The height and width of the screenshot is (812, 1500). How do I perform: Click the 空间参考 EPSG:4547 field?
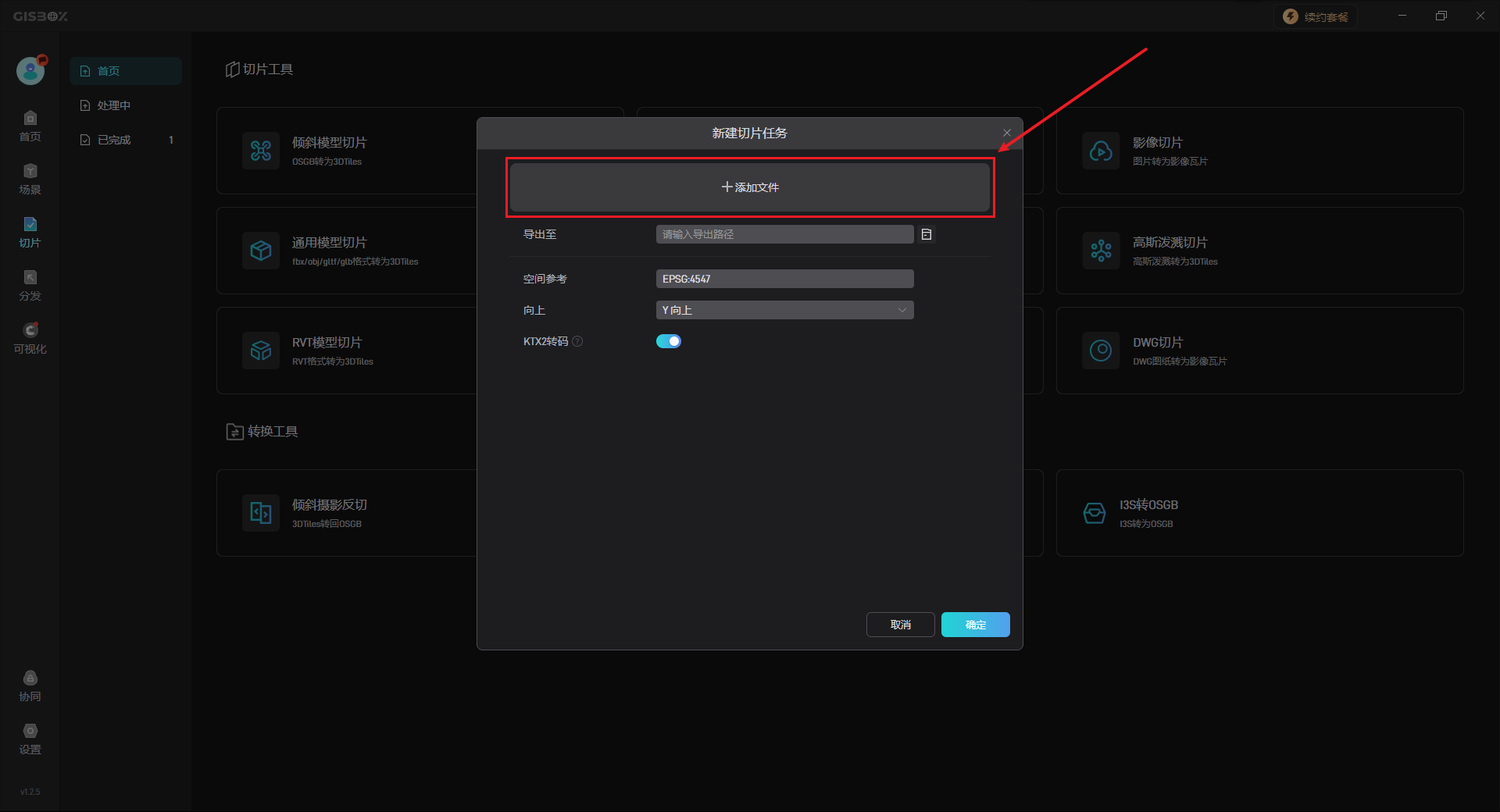pyautogui.click(x=784, y=279)
